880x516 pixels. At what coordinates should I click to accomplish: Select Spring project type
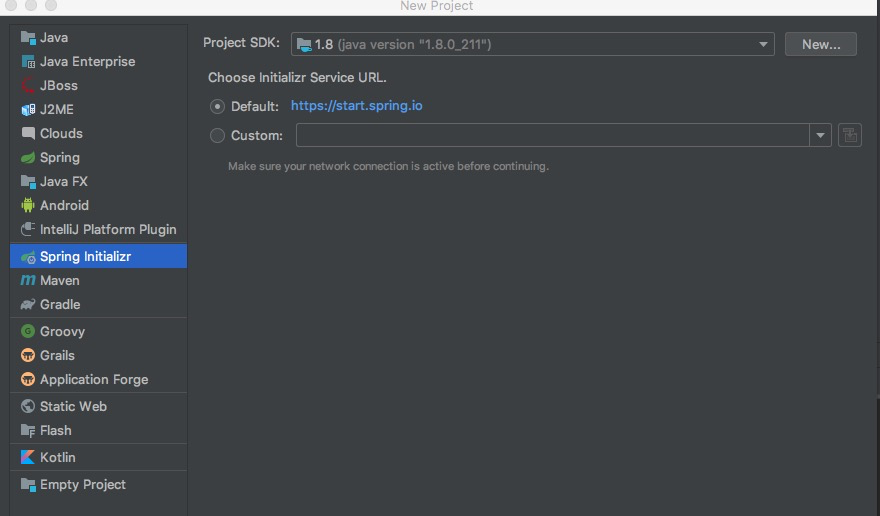[98, 158]
